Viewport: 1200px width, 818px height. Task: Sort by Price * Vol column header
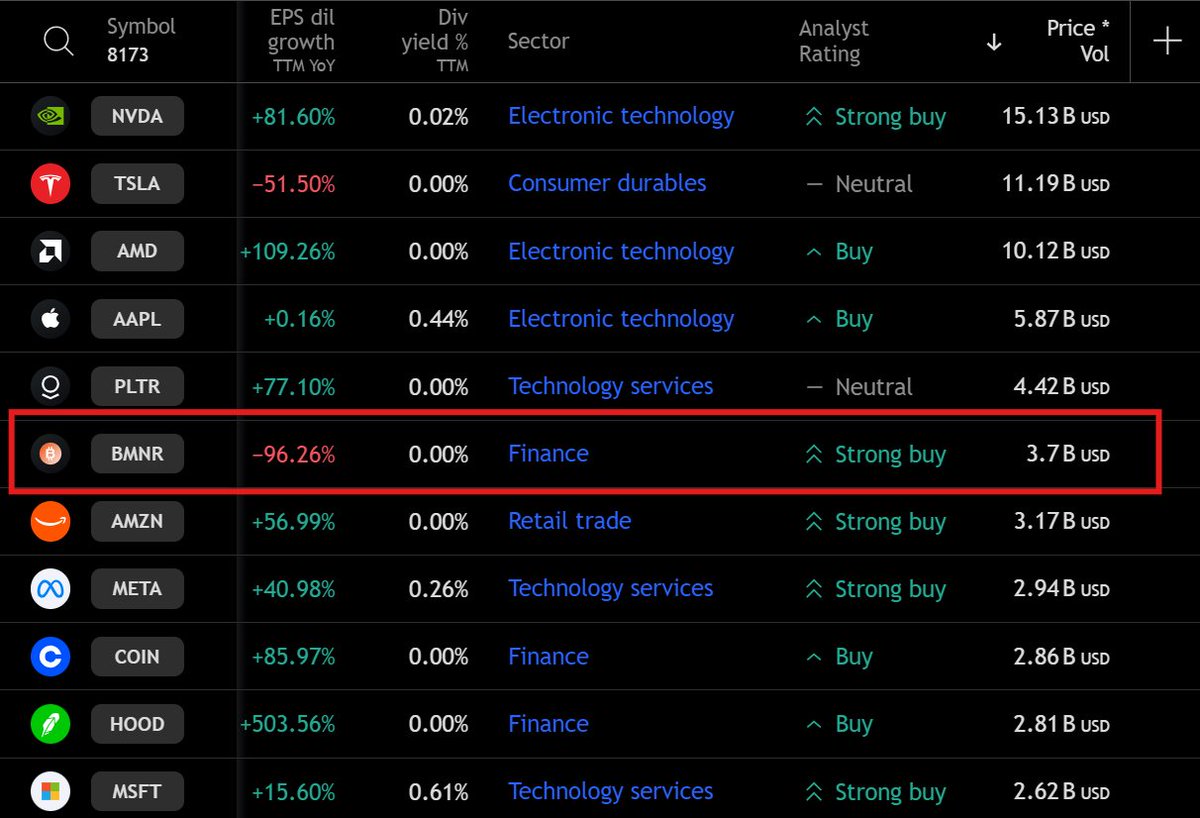point(1078,41)
